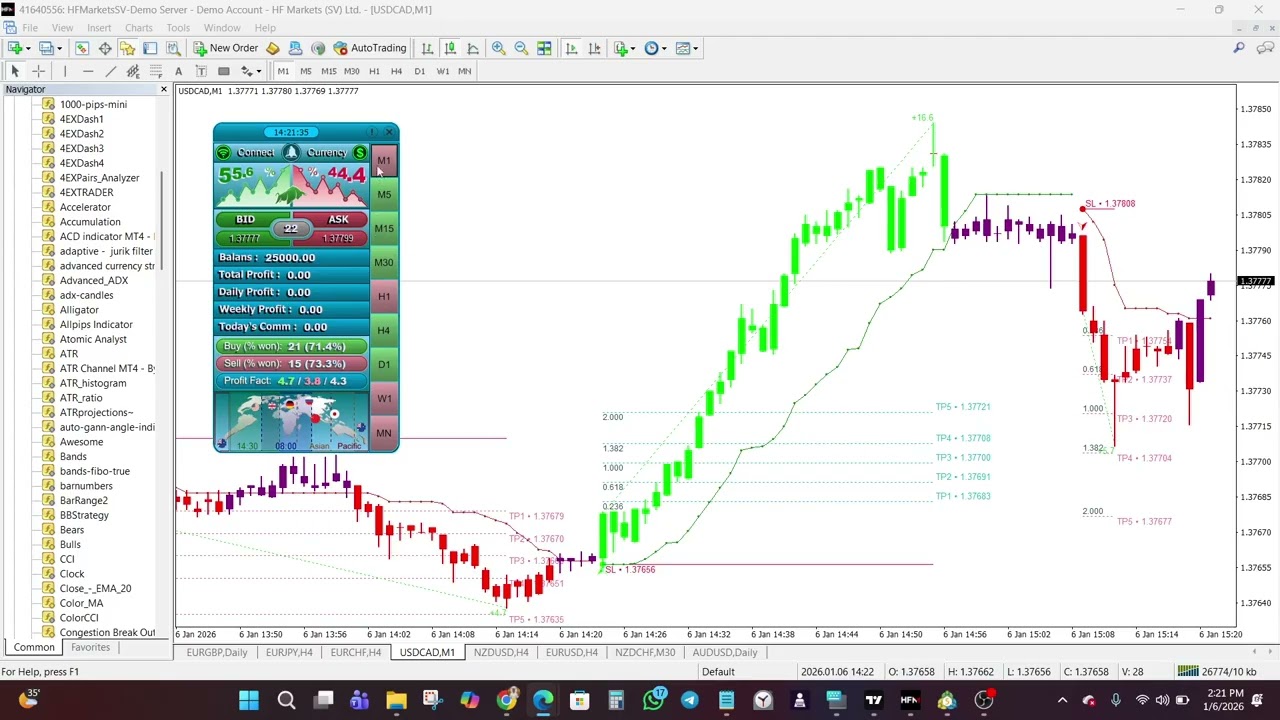1280x720 pixels.
Task: Close the floating dashboard panel
Action: tap(389, 132)
